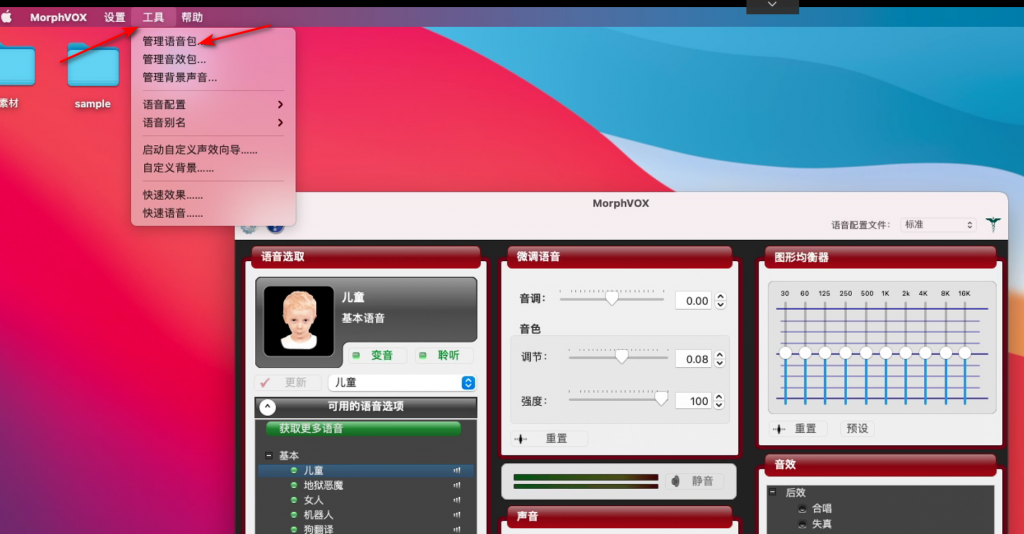Click the 调节 timbre slider handle
1024x534 pixels.
coord(622,356)
